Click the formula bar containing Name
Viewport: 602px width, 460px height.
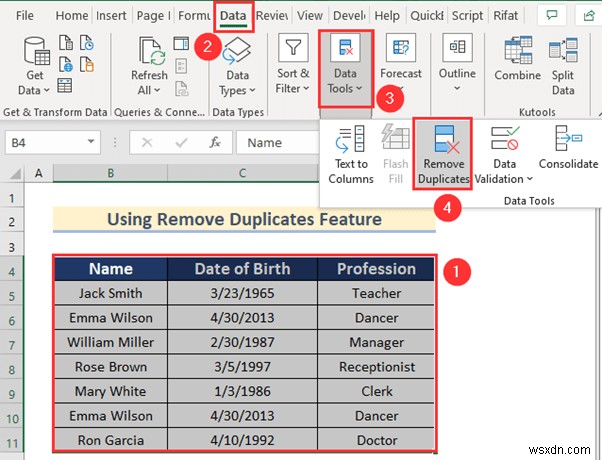click(x=277, y=142)
